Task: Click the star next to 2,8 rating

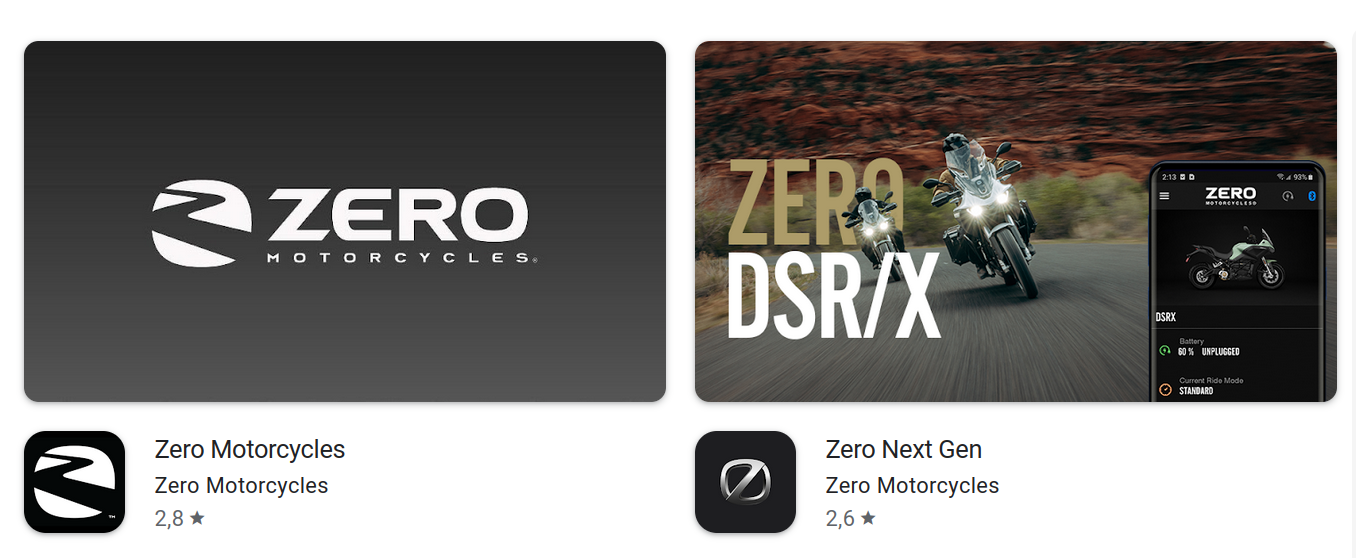Action: coord(197,518)
